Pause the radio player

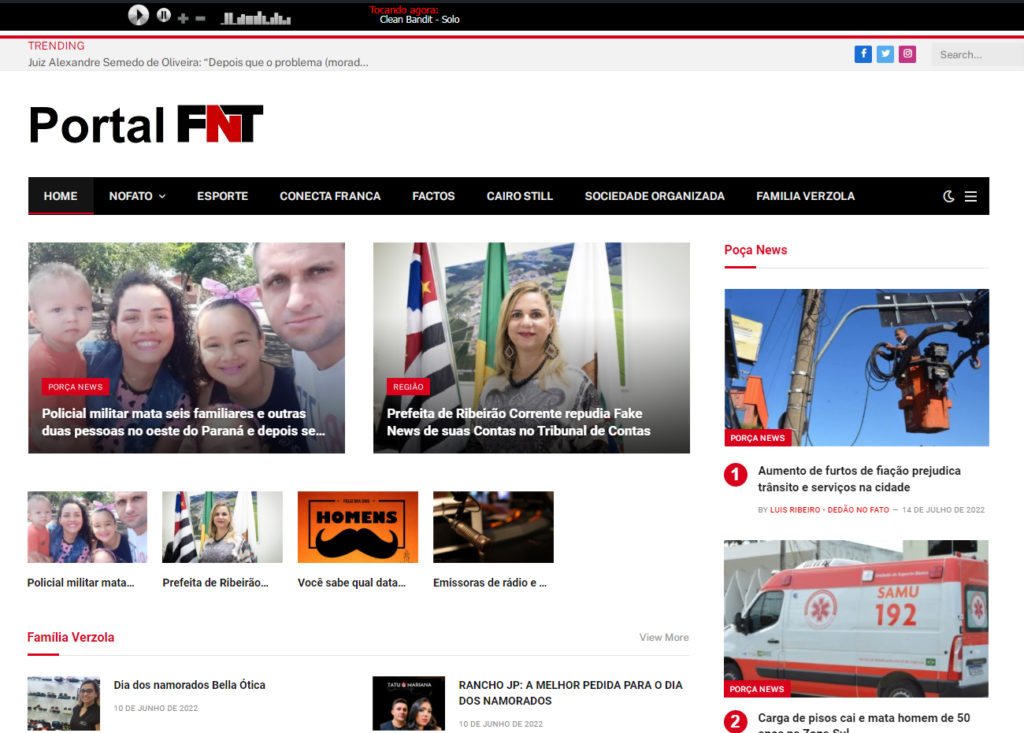point(163,15)
